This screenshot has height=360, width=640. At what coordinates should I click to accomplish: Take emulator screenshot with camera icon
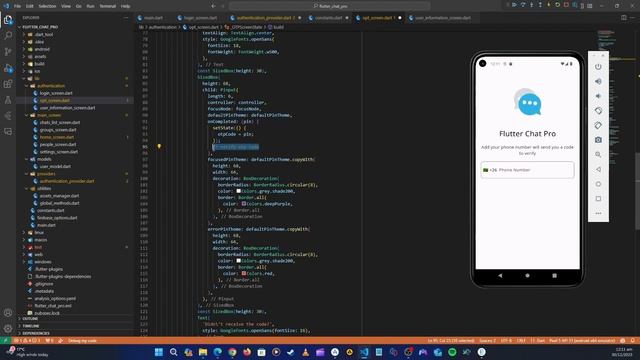pyautogui.click(x=598, y=140)
